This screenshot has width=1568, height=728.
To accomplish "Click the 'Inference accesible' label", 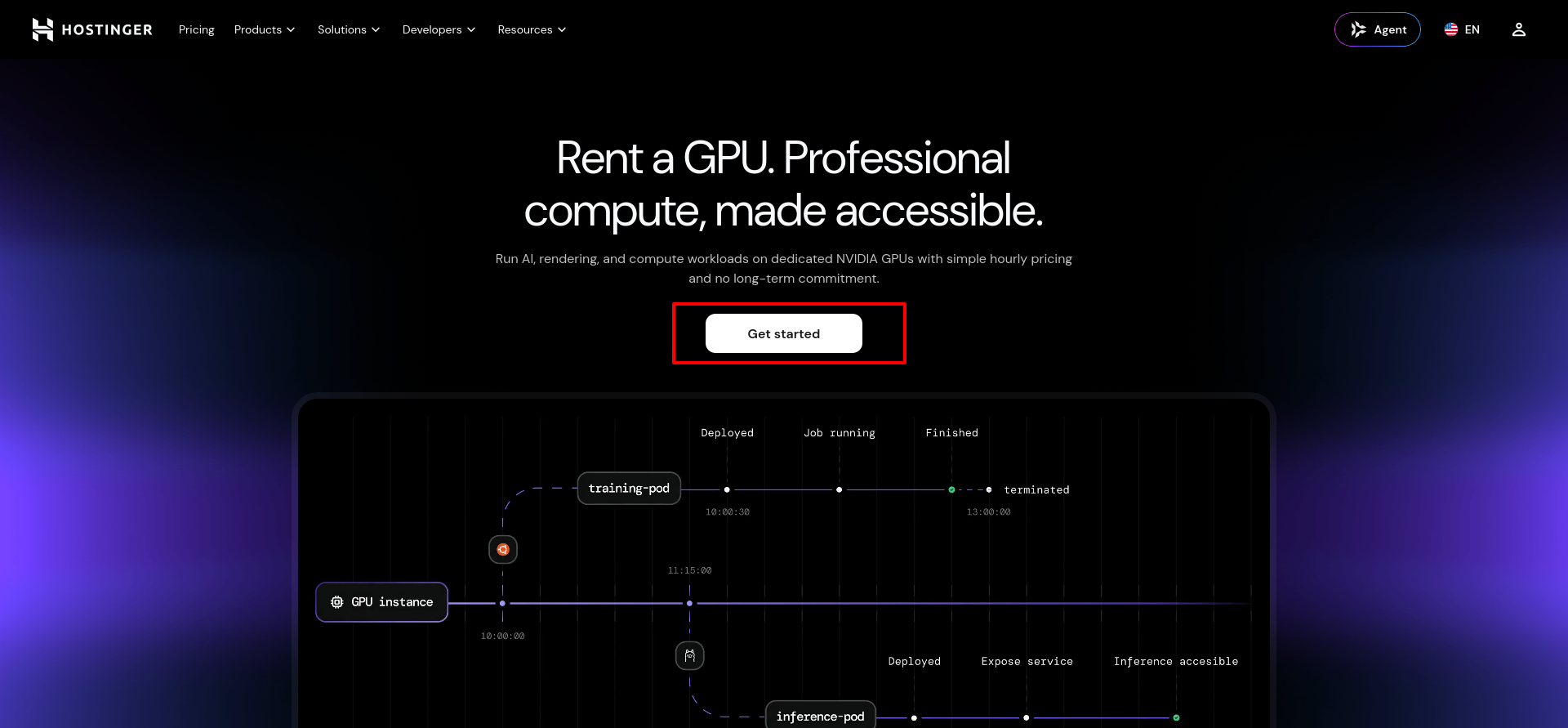I will [1176, 662].
